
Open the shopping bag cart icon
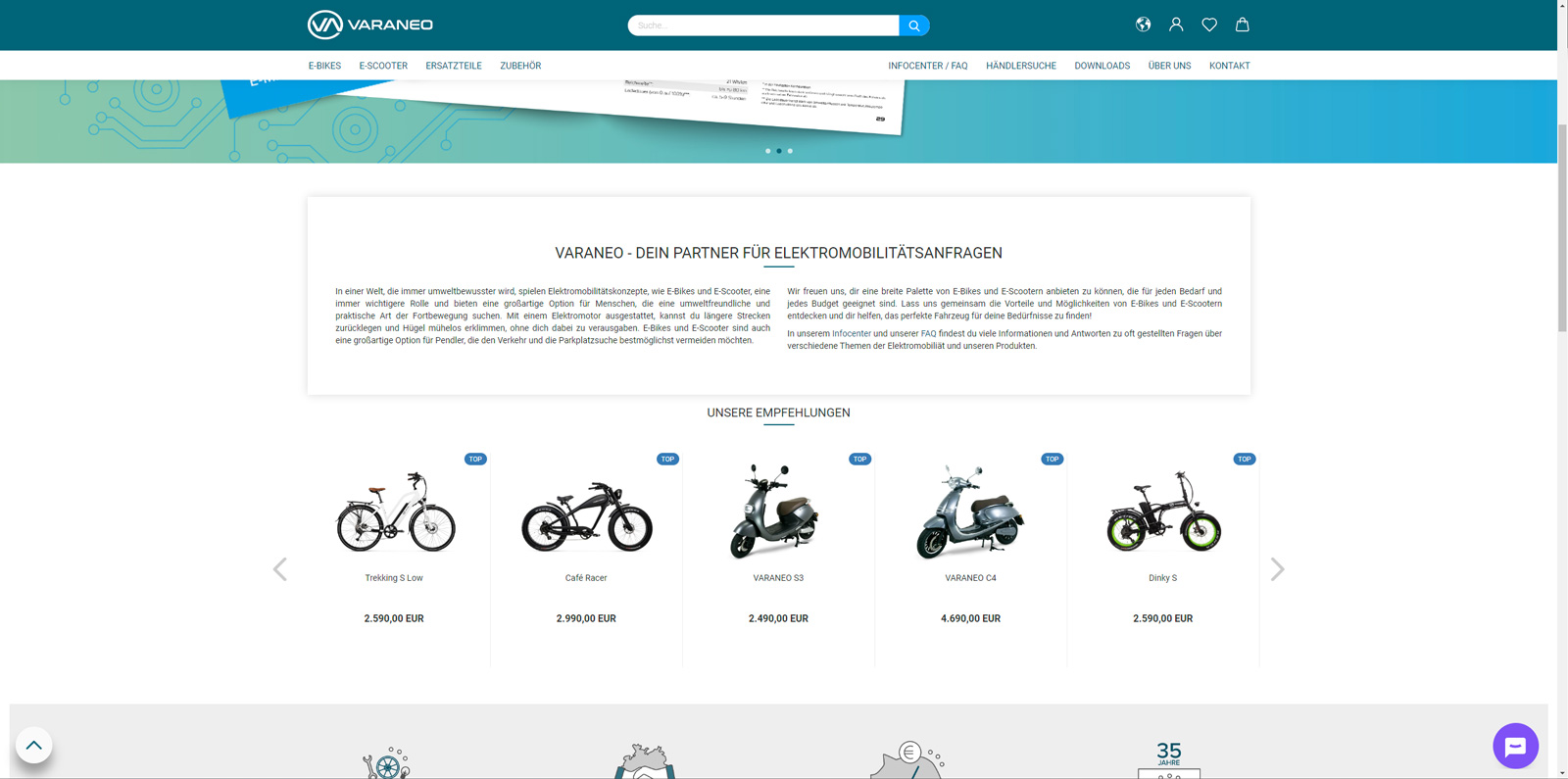pyautogui.click(x=1242, y=24)
